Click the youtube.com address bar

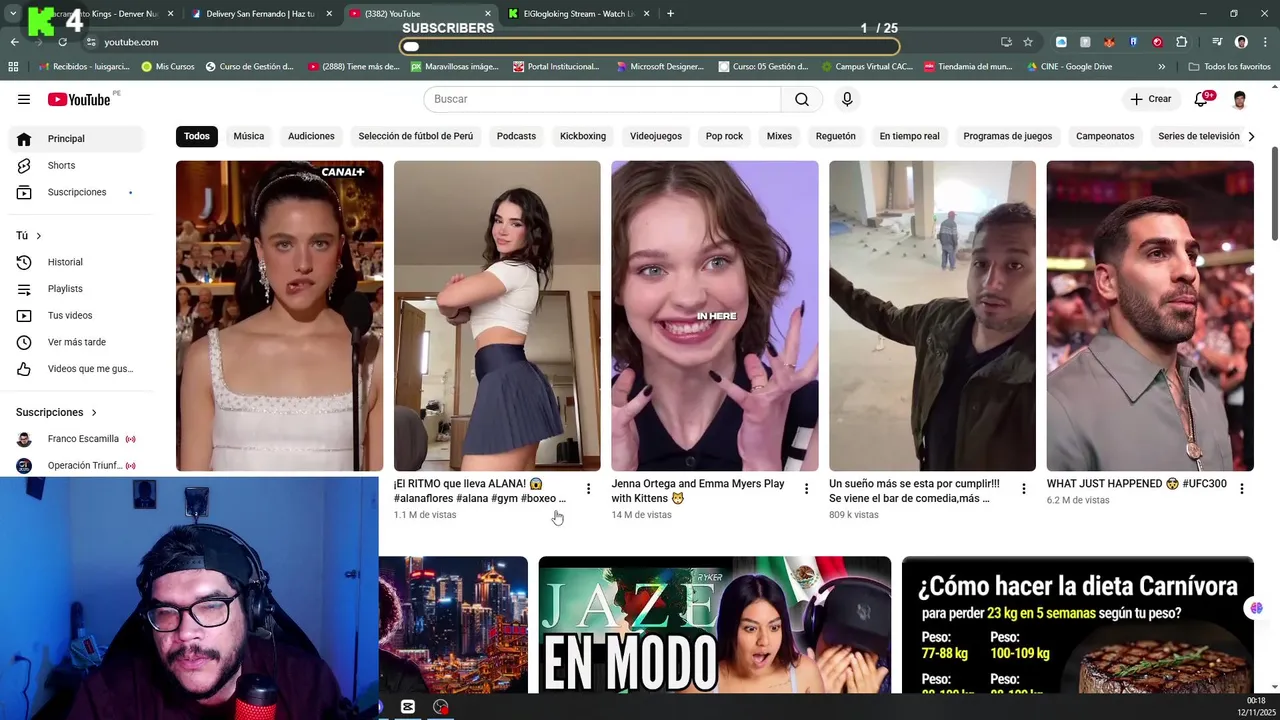point(540,42)
